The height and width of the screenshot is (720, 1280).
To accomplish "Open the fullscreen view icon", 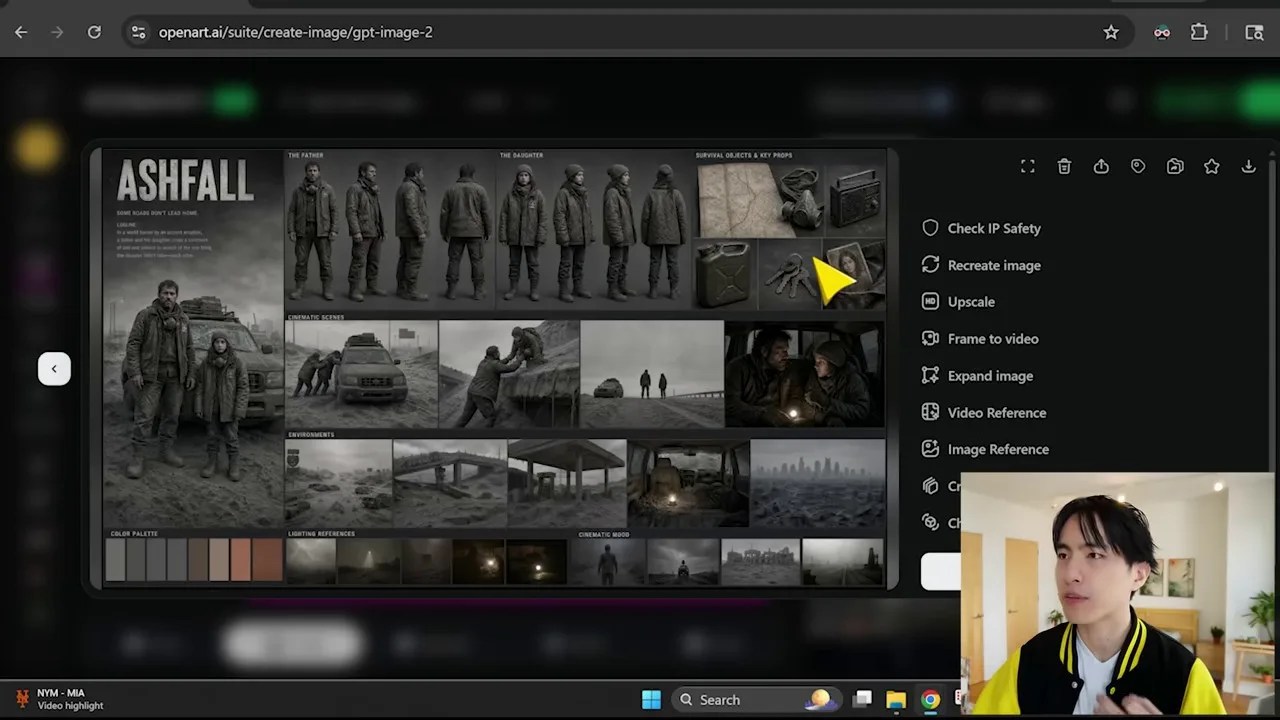I will click(x=1027, y=167).
